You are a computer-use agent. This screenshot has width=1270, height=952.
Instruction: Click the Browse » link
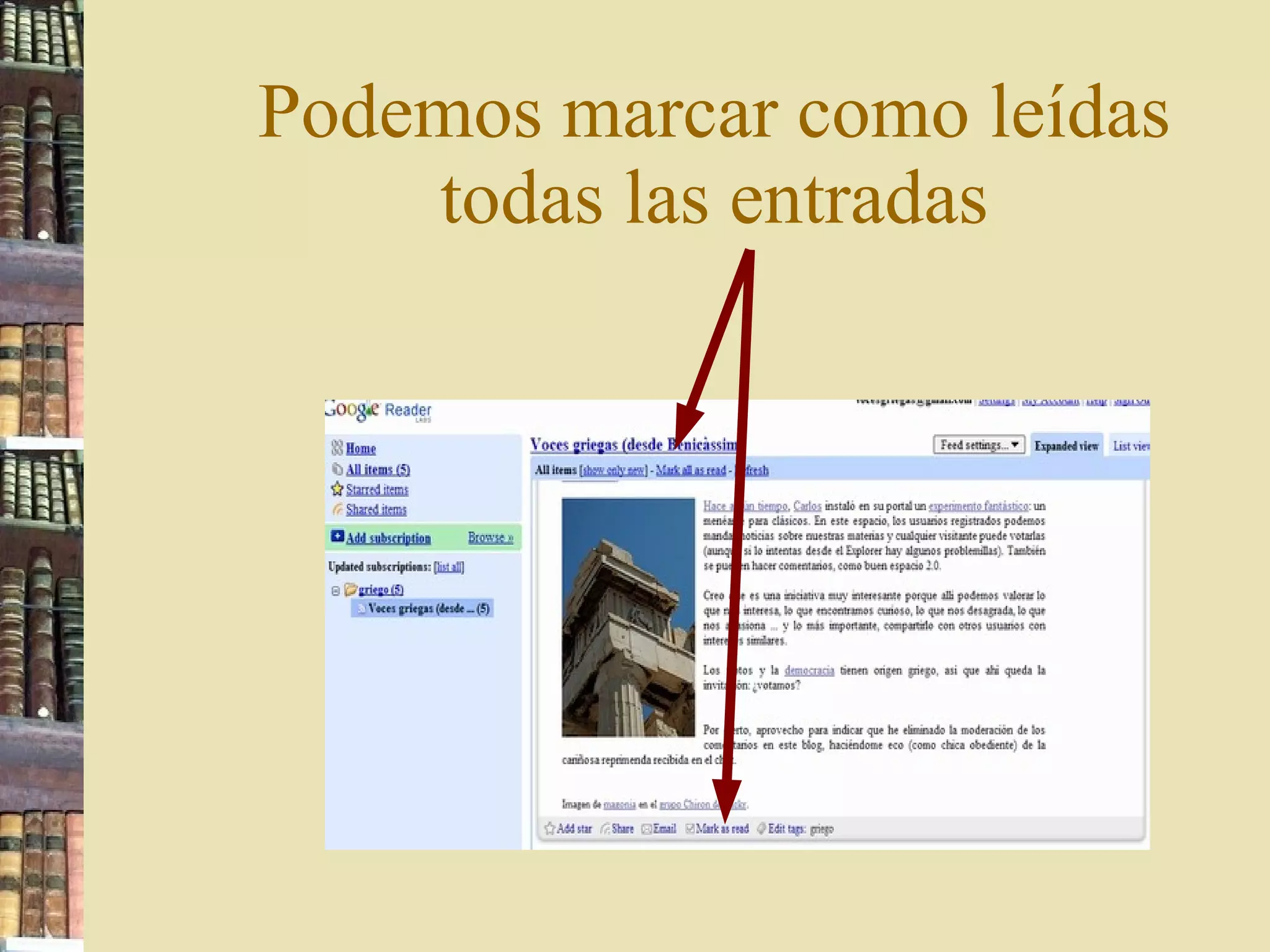click(x=491, y=537)
